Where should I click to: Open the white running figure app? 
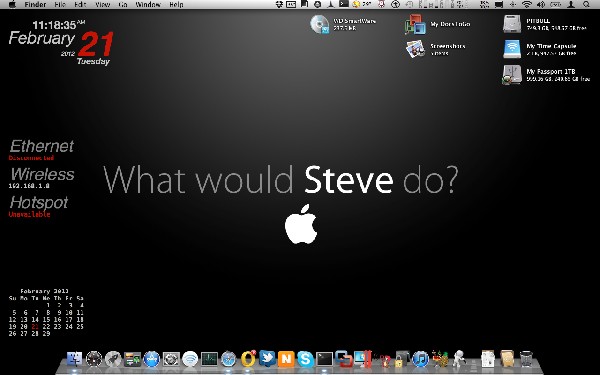(x=459, y=359)
